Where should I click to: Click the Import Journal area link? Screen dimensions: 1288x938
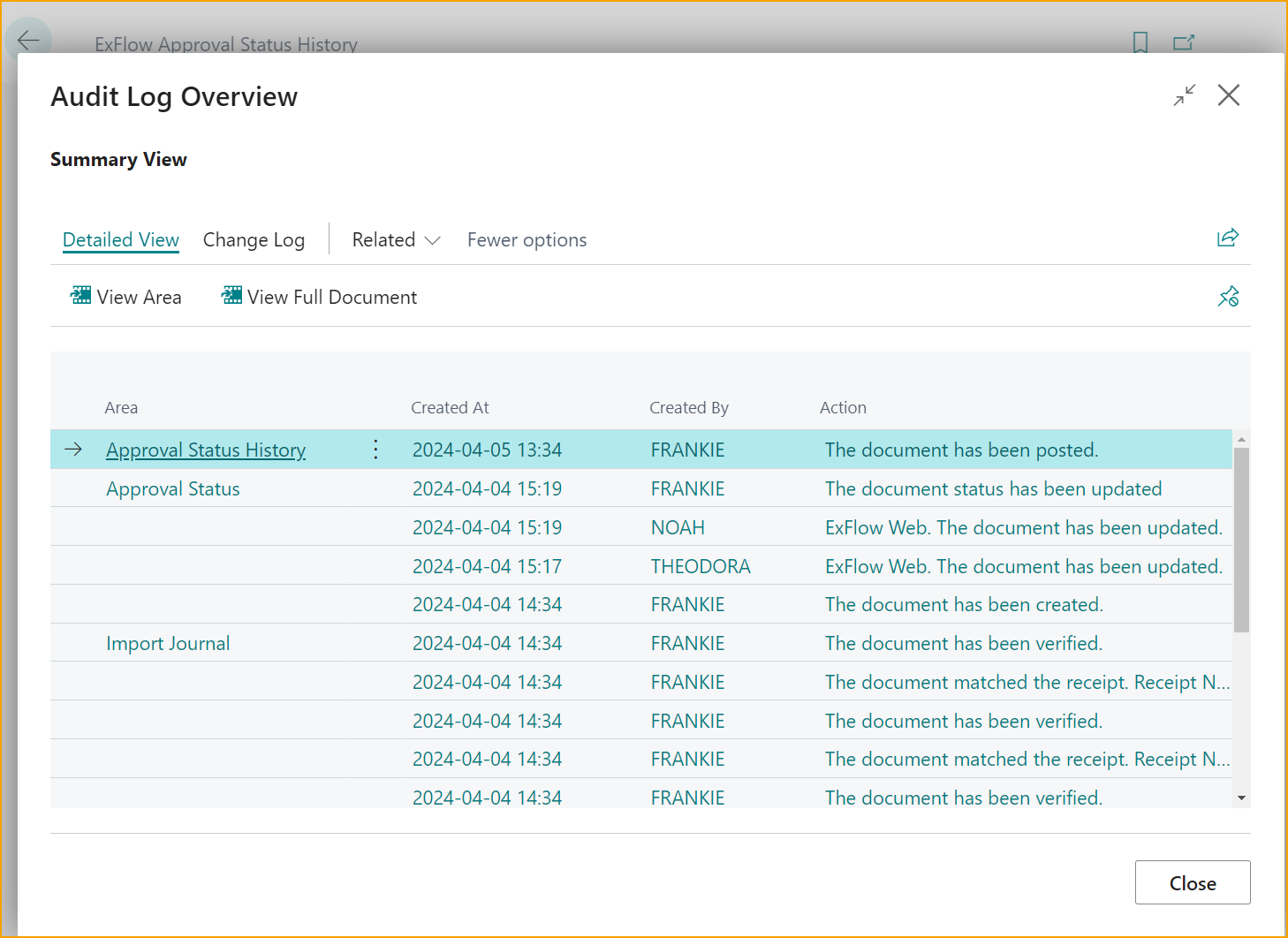coord(168,644)
